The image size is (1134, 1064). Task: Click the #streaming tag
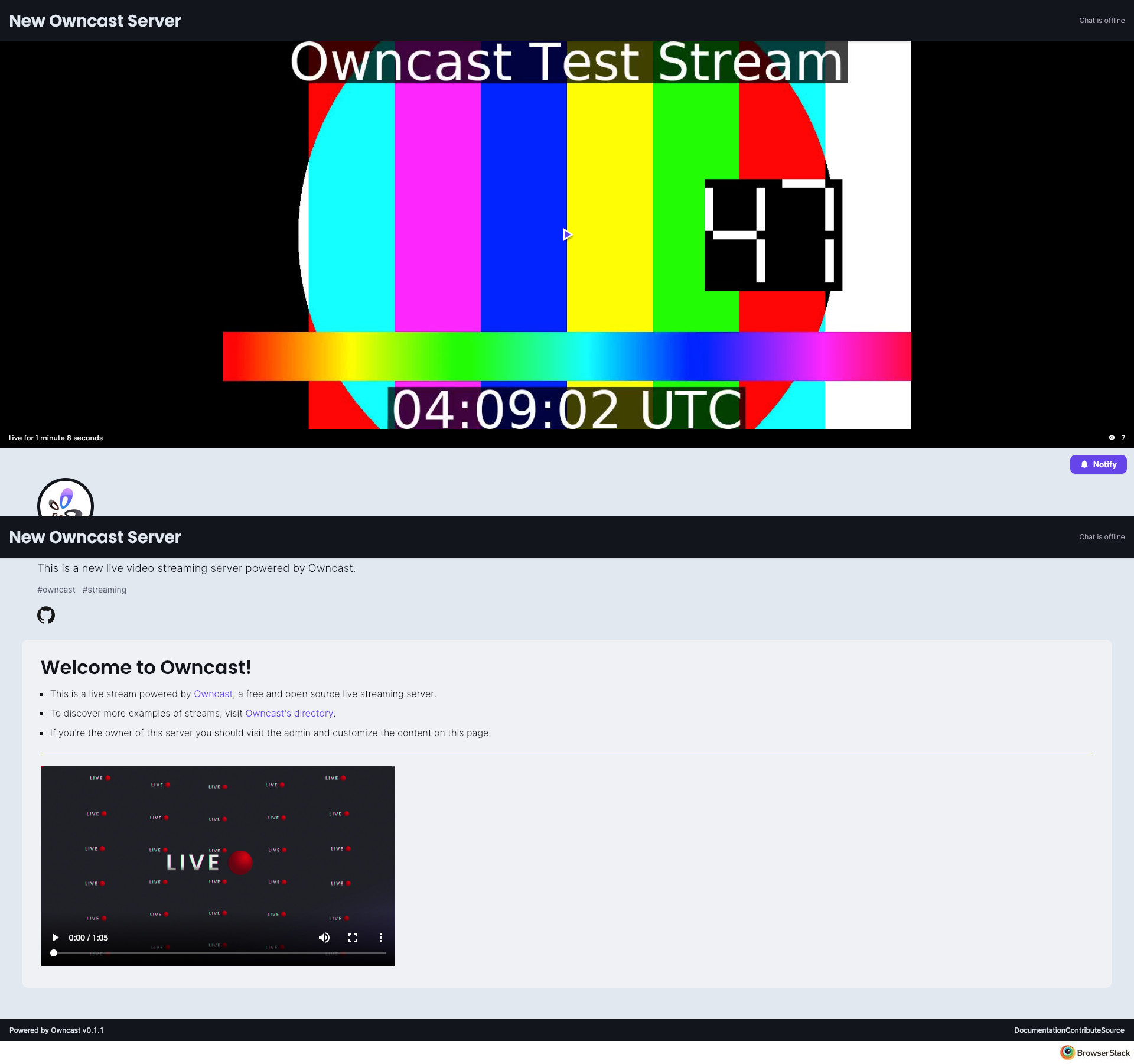pyautogui.click(x=105, y=590)
